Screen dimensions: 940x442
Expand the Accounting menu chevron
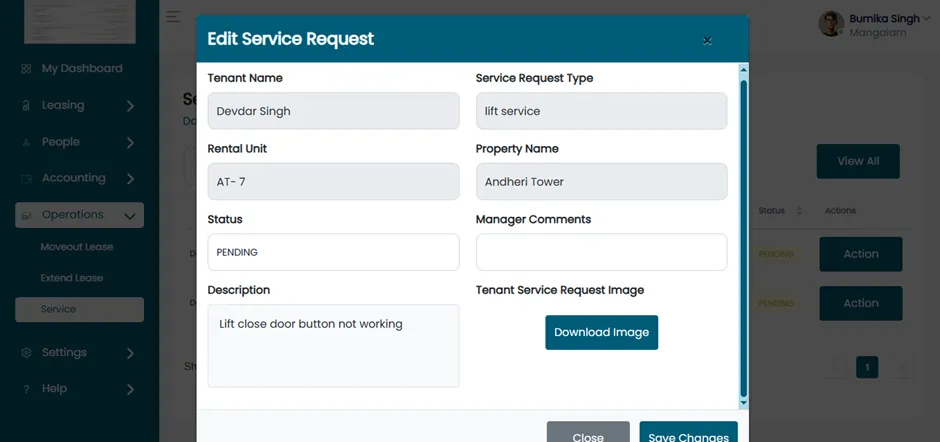(130, 179)
